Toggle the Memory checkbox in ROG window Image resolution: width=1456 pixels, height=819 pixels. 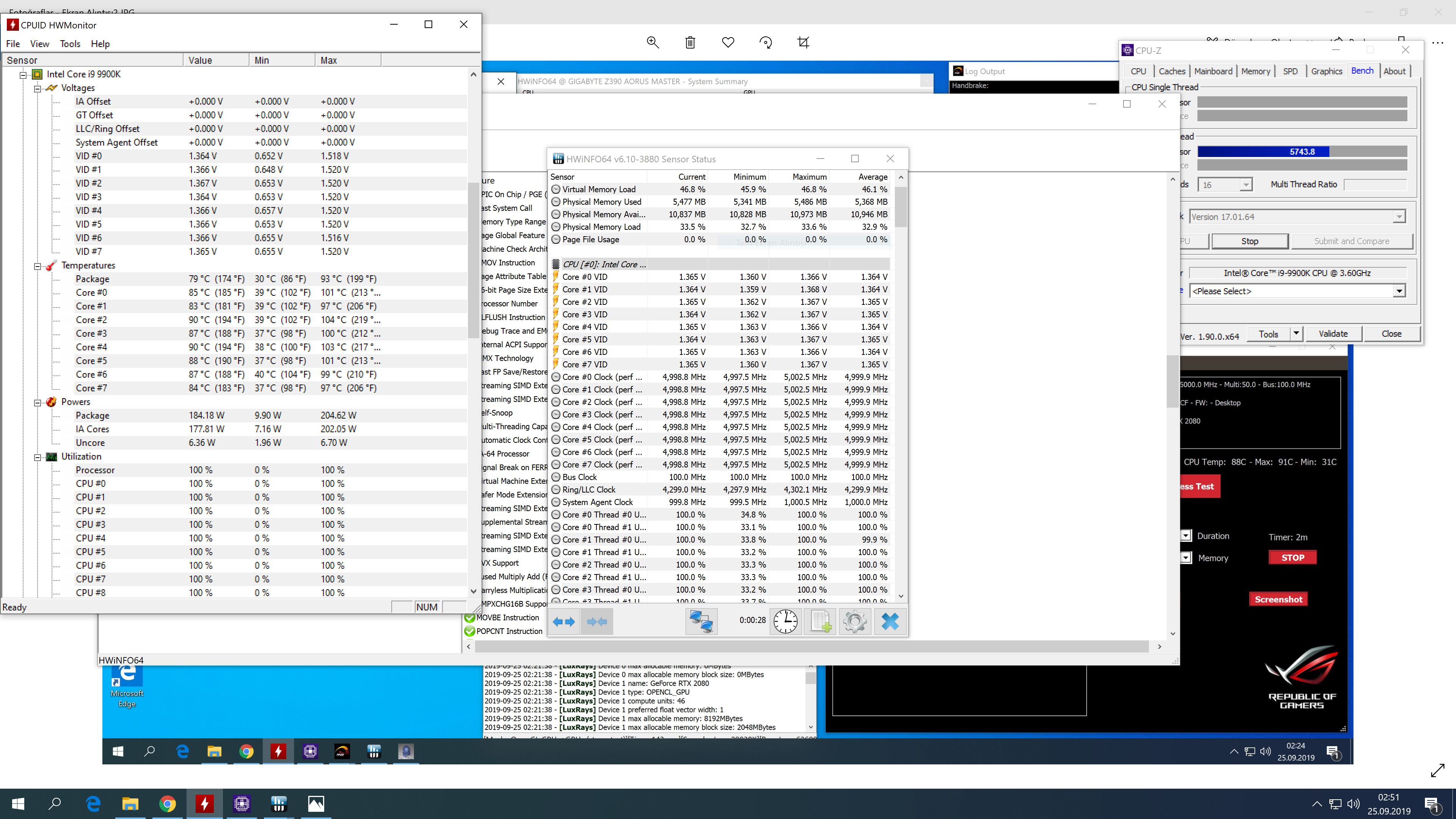[x=1186, y=558]
